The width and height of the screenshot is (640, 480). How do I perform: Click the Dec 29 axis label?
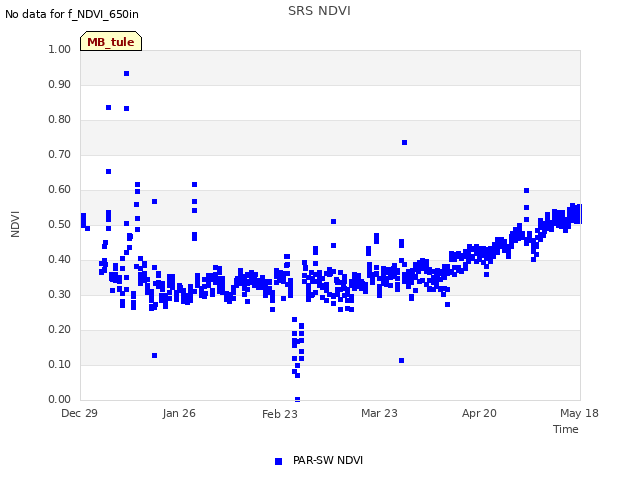tap(79, 413)
